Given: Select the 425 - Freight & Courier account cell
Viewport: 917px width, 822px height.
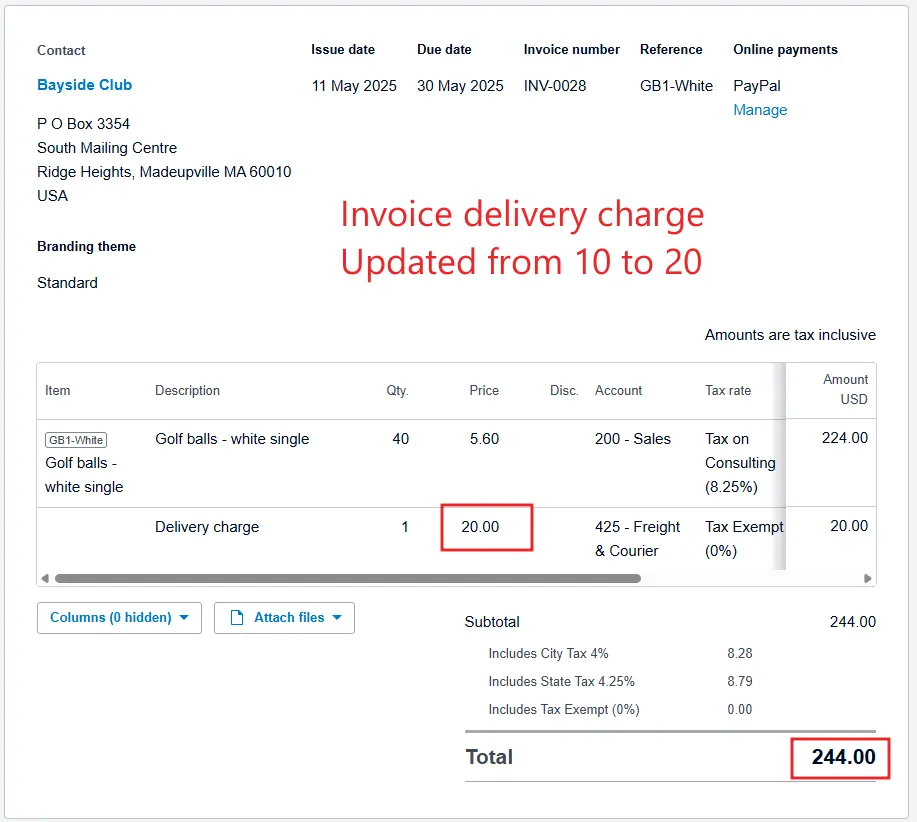Looking at the screenshot, I should tap(637, 538).
